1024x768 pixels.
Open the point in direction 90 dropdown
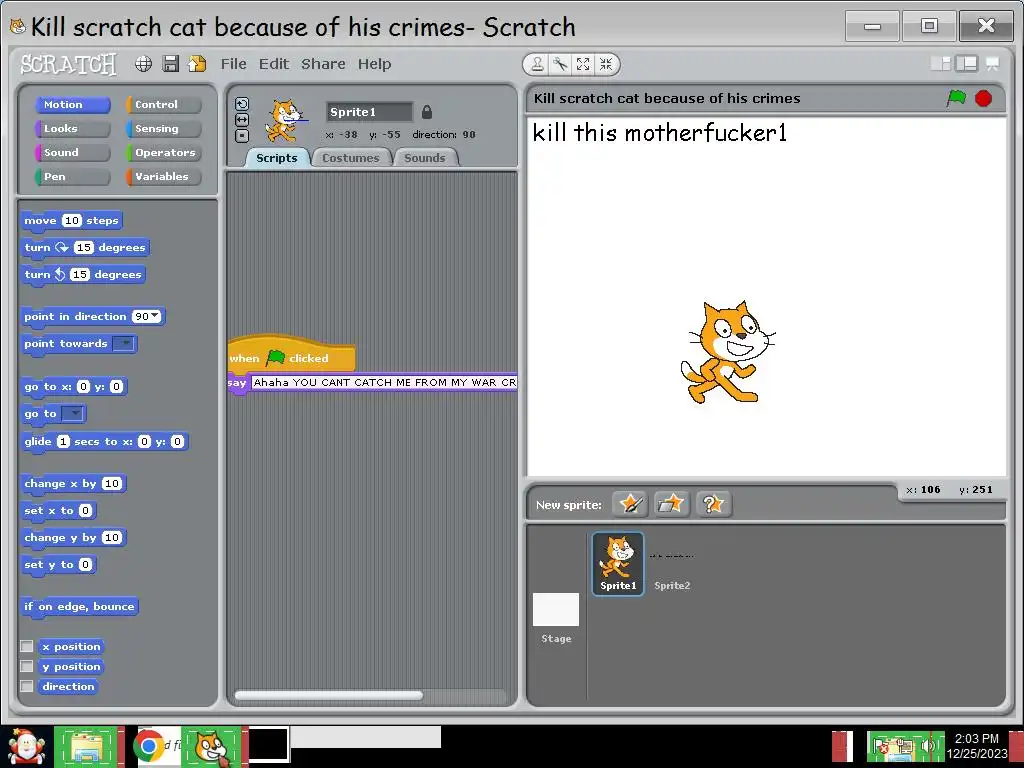pyautogui.click(x=155, y=316)
